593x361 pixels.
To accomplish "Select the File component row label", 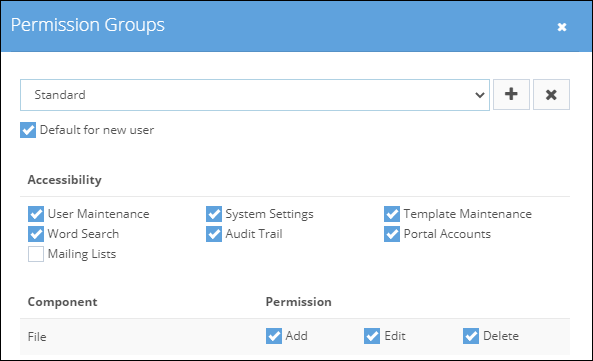I will tap(37, 336).
